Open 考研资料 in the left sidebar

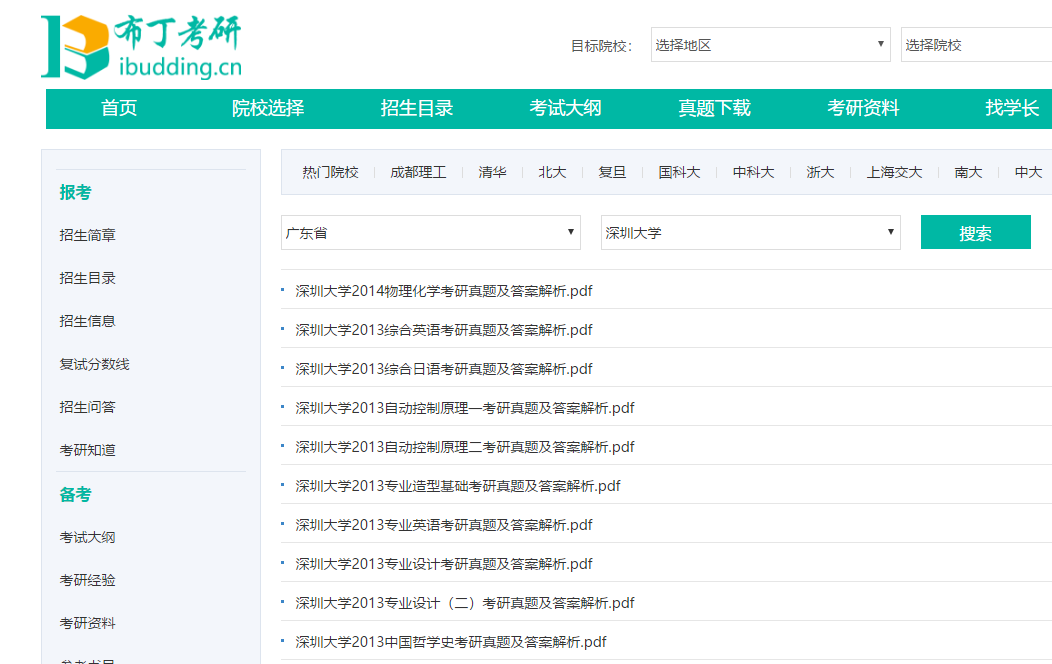point(87,623)
